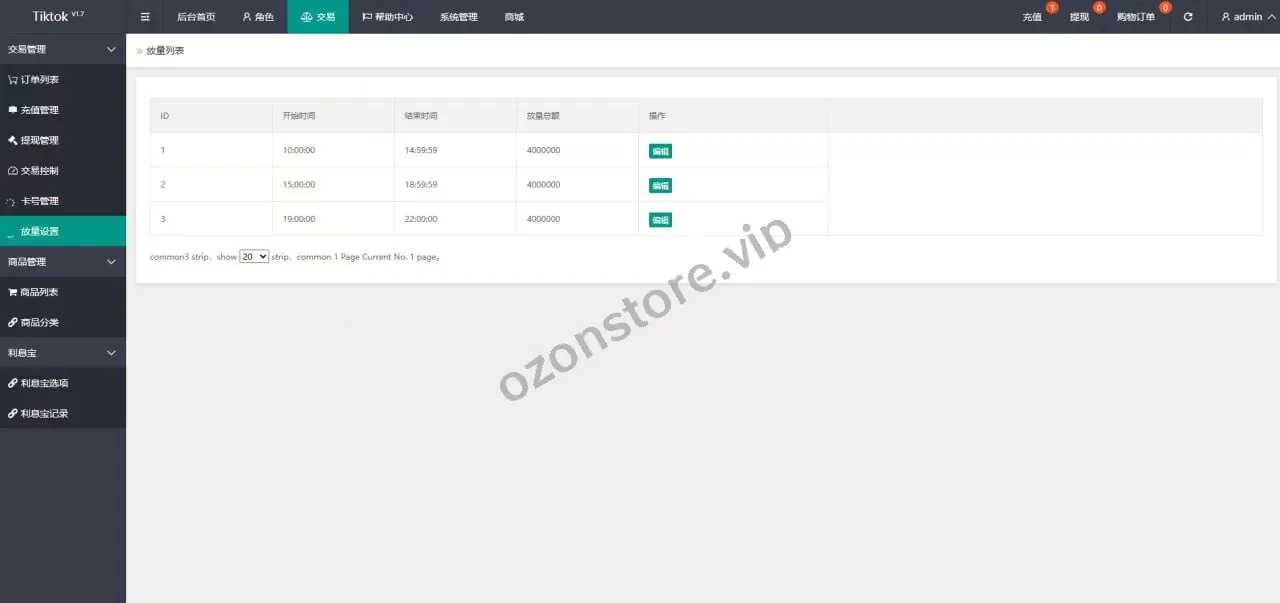
Task: Click 编辑 button for the 19:00:00 row
Action: pyautogui.click(x=660, y=220)
